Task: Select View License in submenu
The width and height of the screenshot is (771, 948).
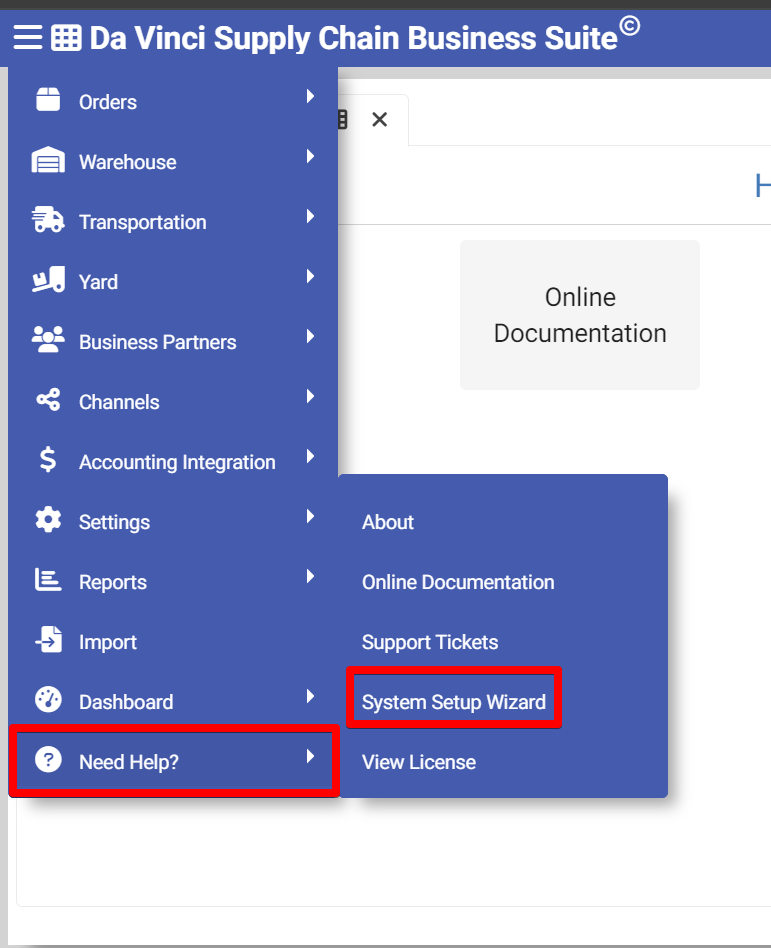Action: tap(503, 762)
